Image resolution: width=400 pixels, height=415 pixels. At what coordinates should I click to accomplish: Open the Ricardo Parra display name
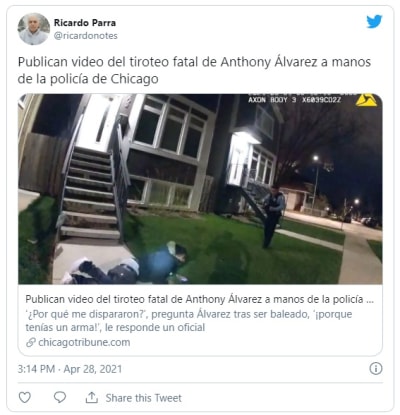[x=85, y=23]
